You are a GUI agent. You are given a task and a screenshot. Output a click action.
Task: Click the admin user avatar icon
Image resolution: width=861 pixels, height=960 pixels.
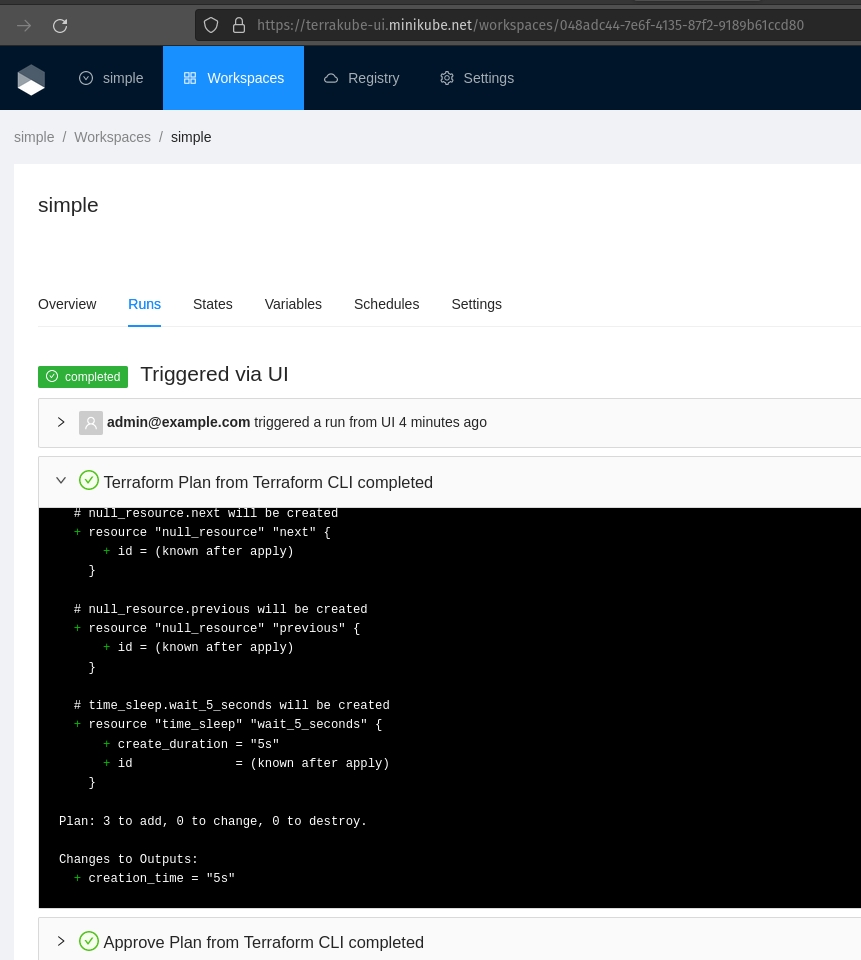pos(91,422)
